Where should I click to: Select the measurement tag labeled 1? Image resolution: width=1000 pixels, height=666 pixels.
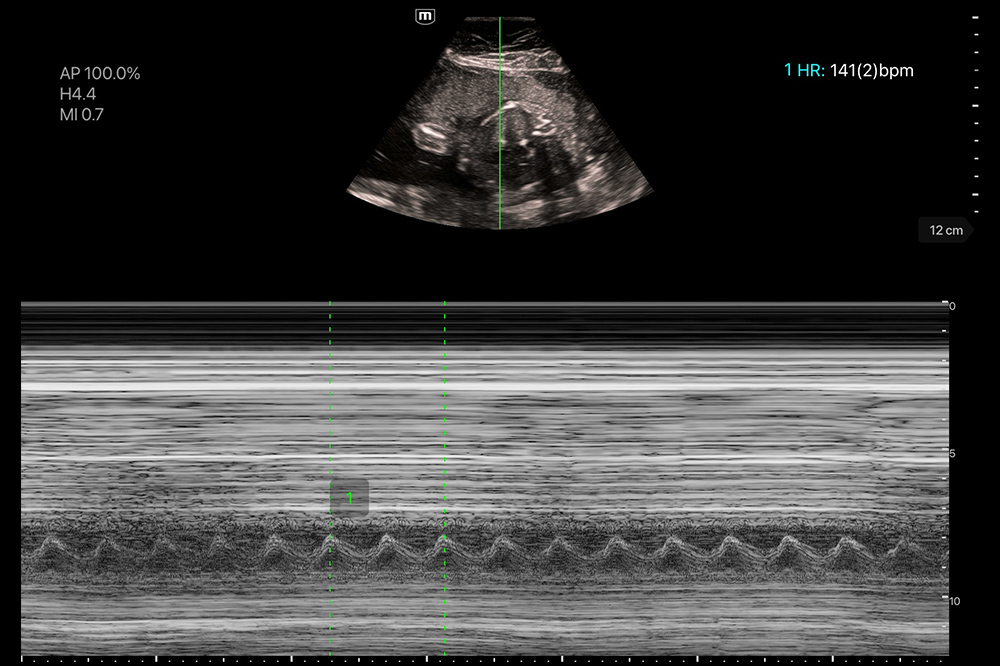349,497
